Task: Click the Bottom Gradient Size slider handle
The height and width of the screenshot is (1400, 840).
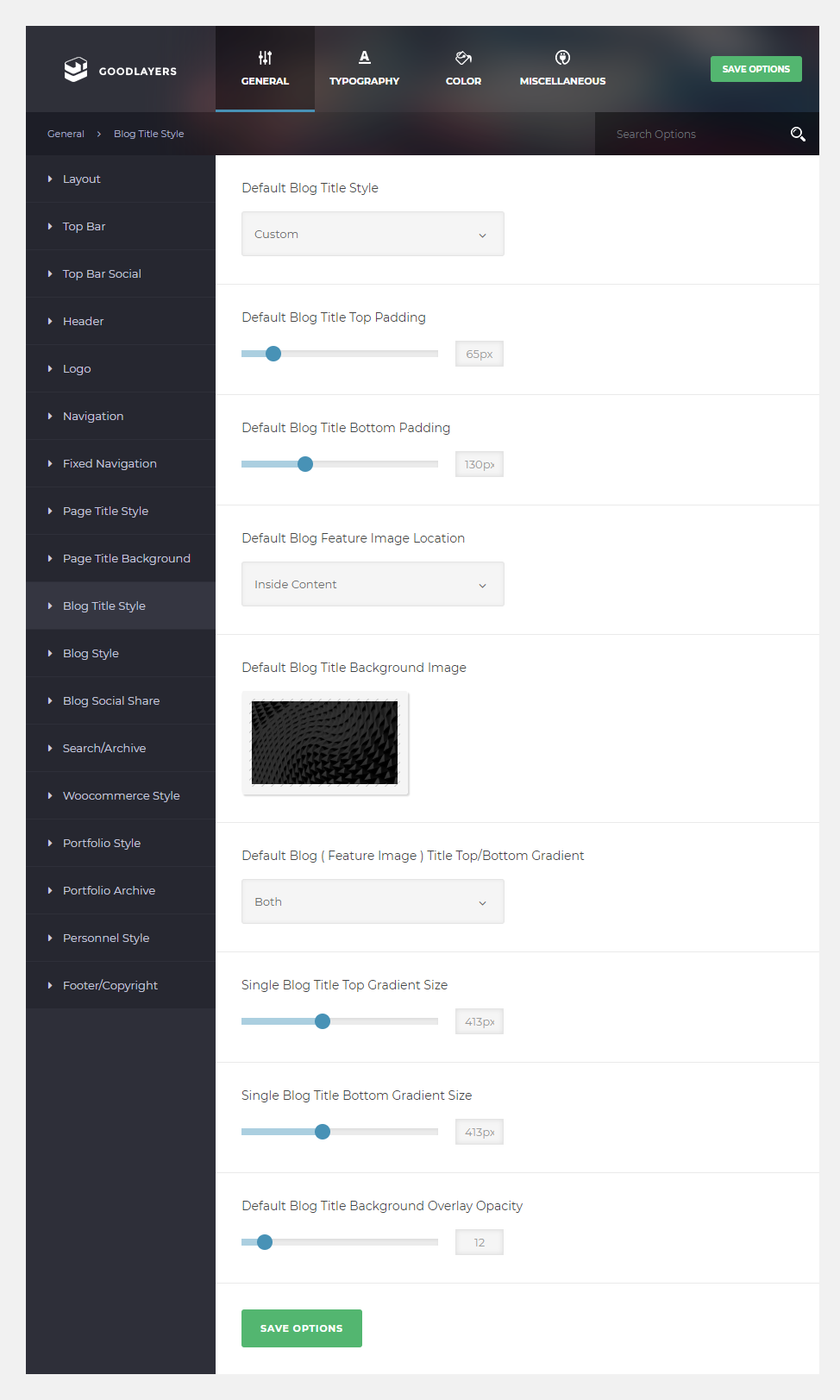Action: pos(323,1132)
